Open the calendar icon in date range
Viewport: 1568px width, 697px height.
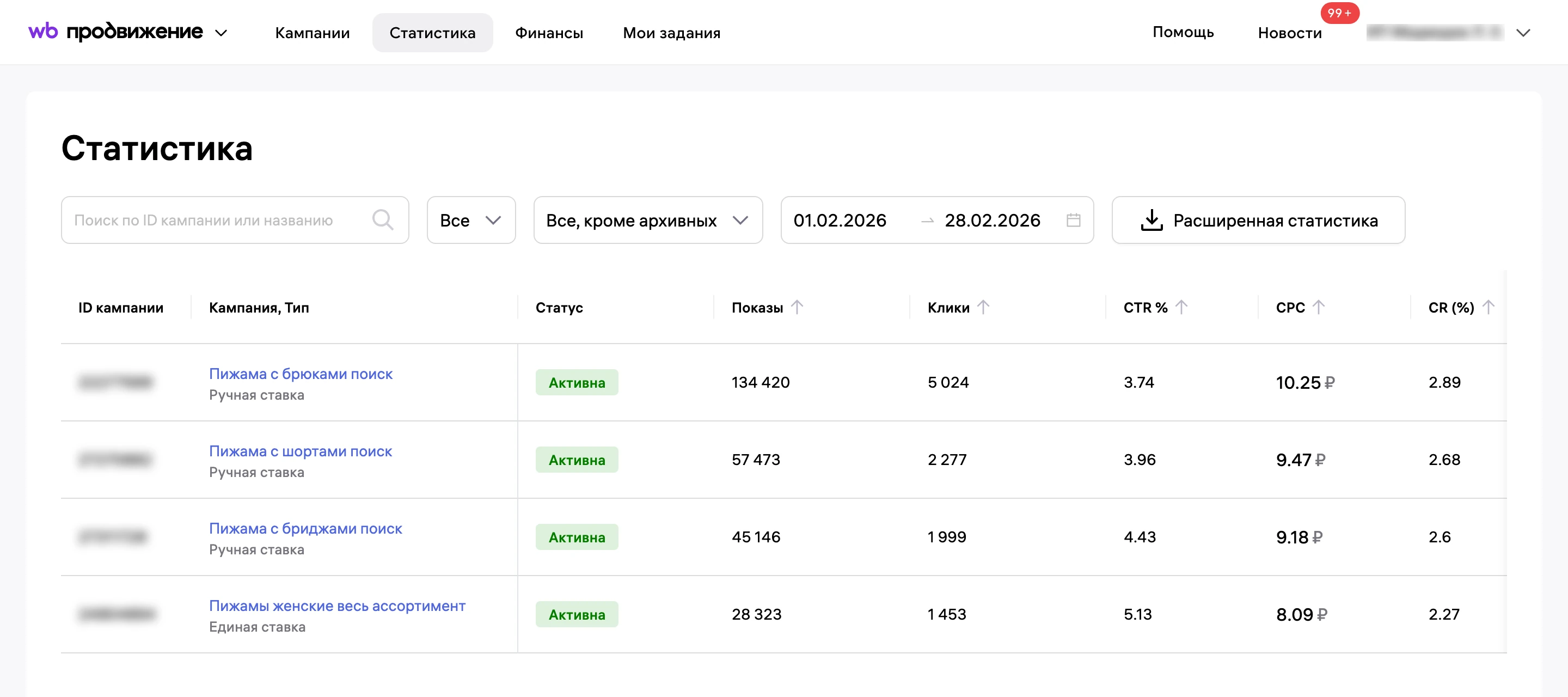(x=1073, y=220)
